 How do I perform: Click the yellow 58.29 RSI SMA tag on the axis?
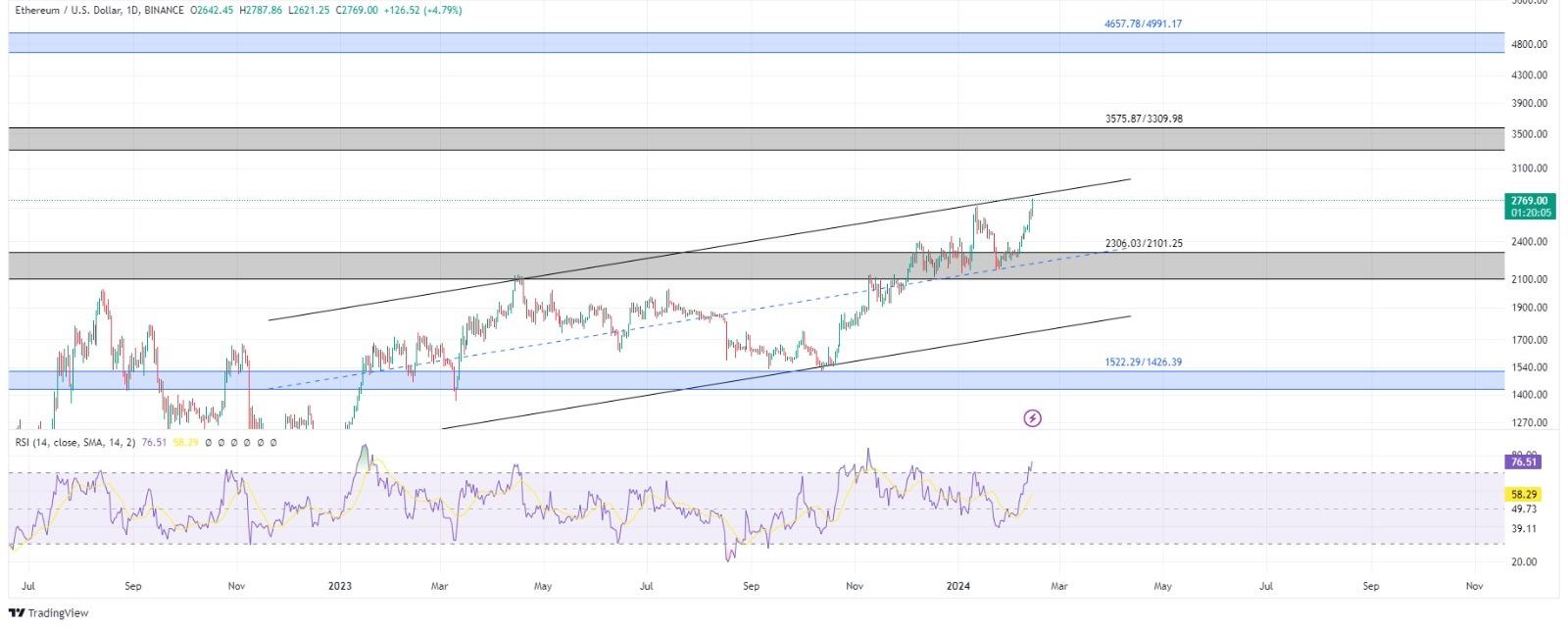click(x=1523, y=495)
